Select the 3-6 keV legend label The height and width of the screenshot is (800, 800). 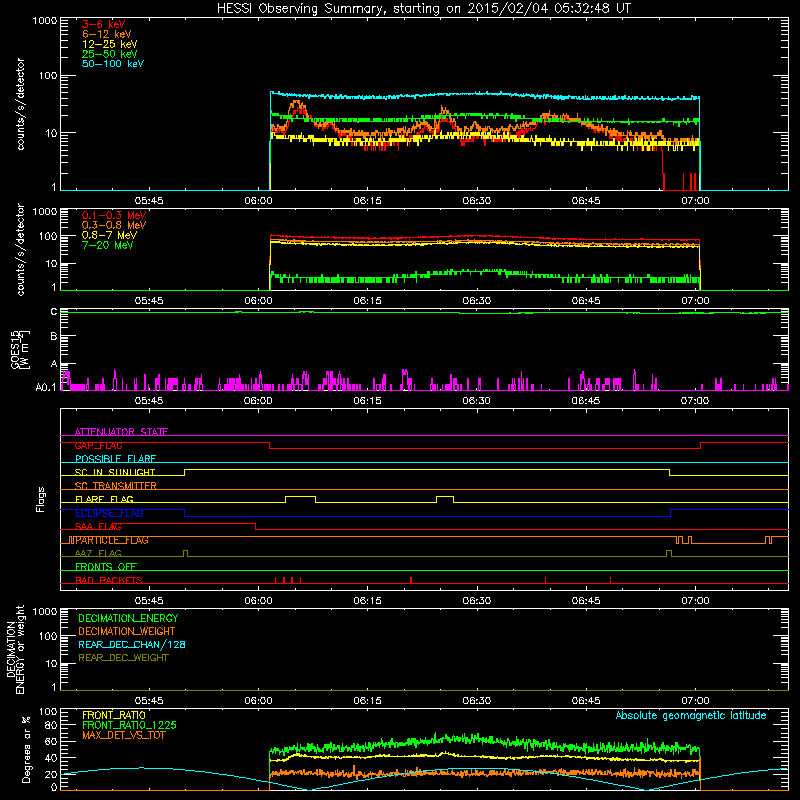click(x=104, y=24)
